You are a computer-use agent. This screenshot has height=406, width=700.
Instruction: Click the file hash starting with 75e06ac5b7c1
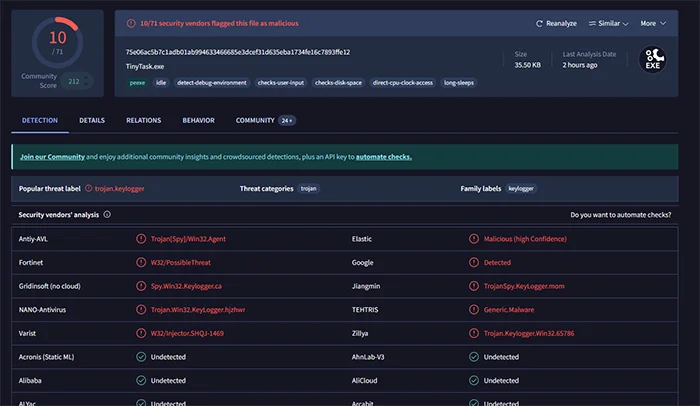coord(238,52)
